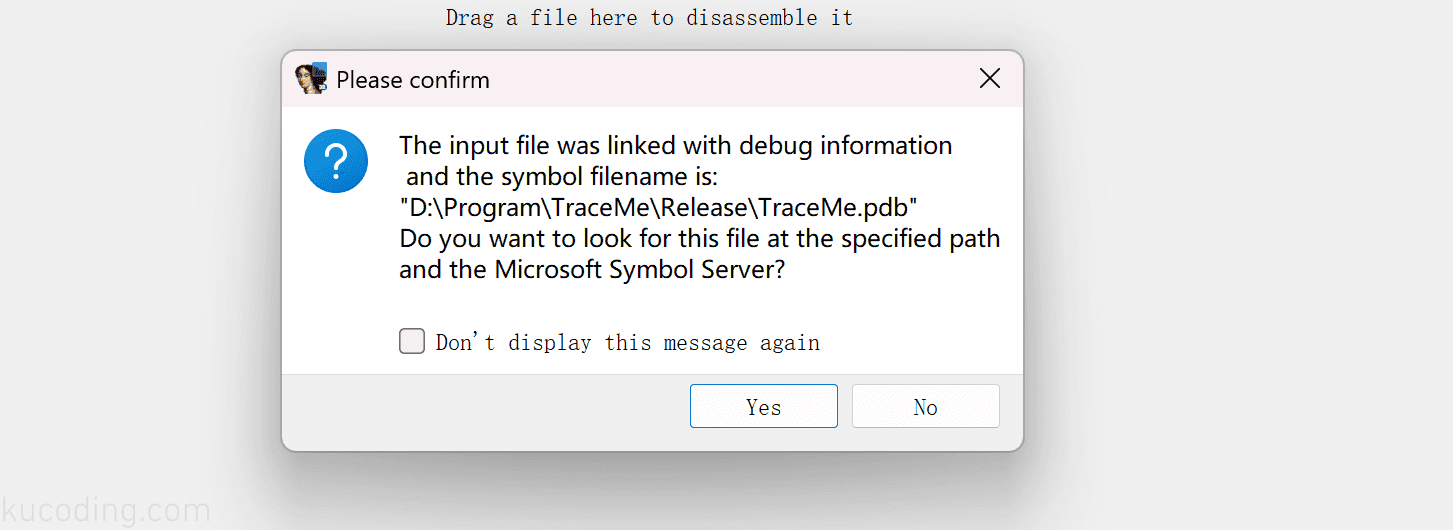Click the "Please confirm" title text
Screen dimensions: 1453x530
[x=413, y=80]
